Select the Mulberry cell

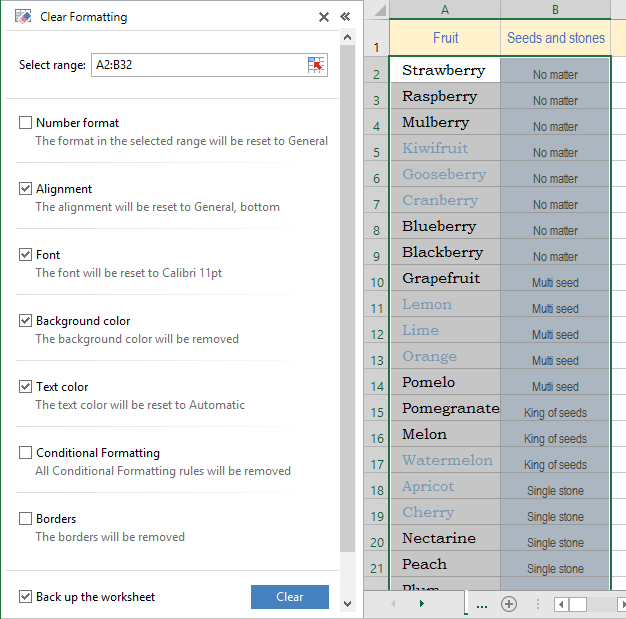pyautogui.click(x=445, y=122)
